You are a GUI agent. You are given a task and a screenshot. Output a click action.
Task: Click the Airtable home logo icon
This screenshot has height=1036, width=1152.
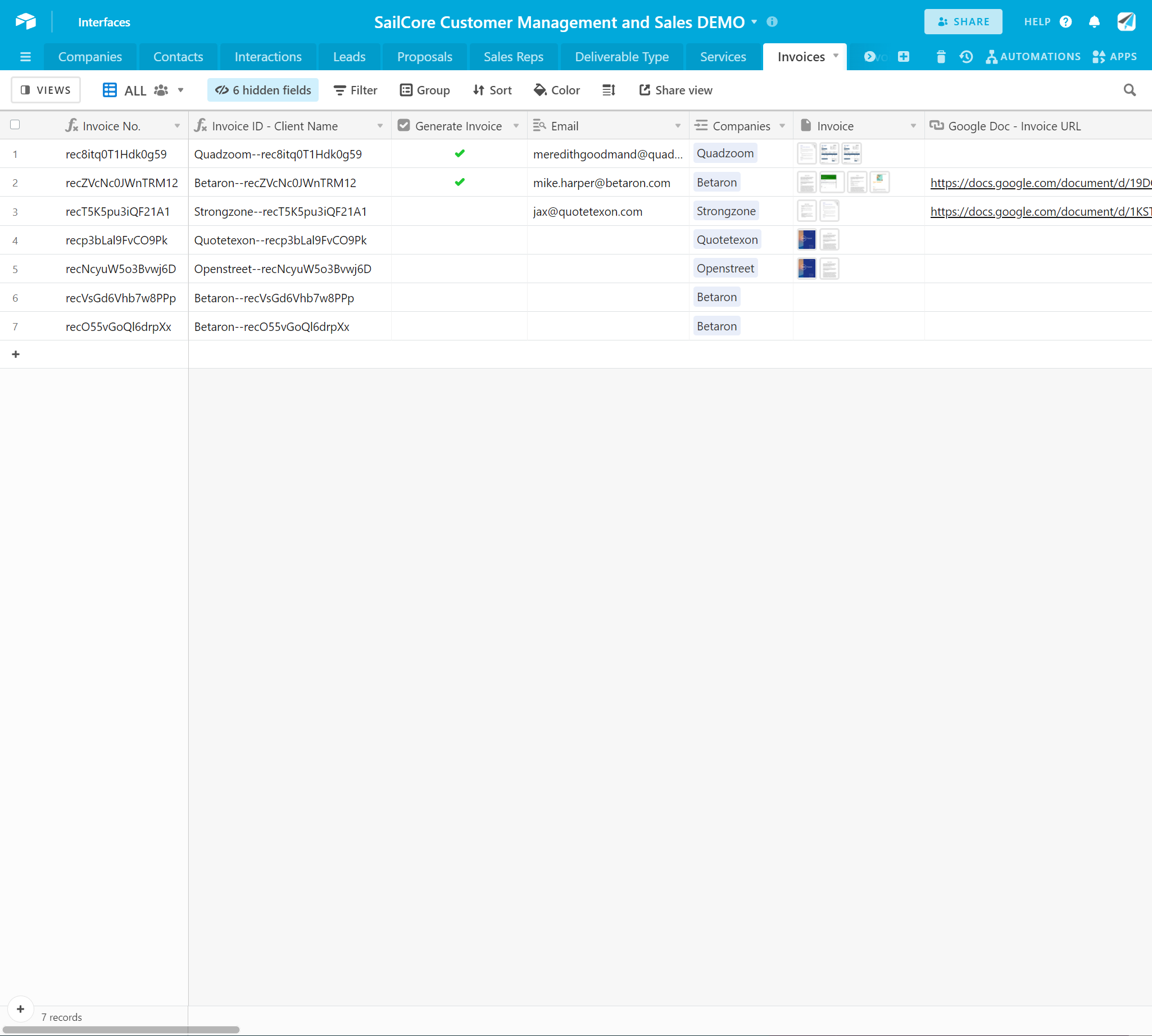point(26,22)
